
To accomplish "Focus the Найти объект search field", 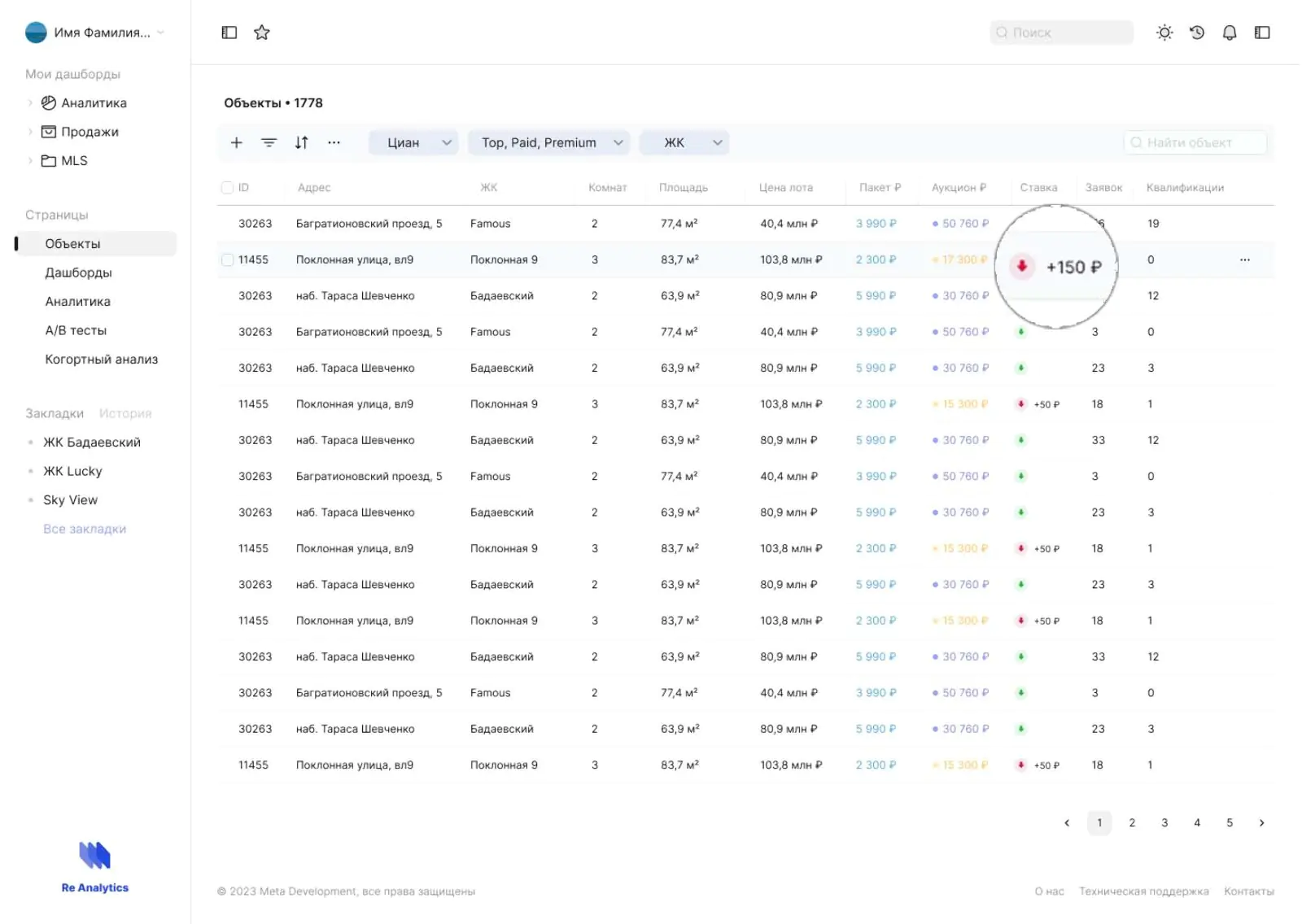I will (1195, 142).
